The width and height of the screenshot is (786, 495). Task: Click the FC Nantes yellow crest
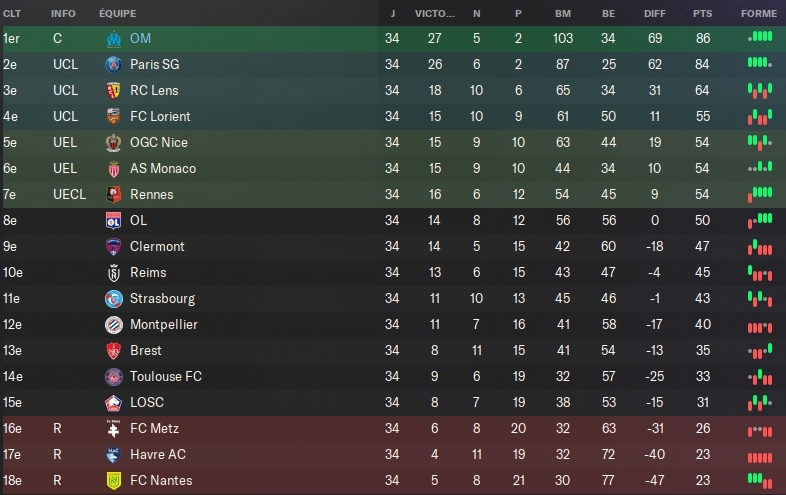(113, 480)
